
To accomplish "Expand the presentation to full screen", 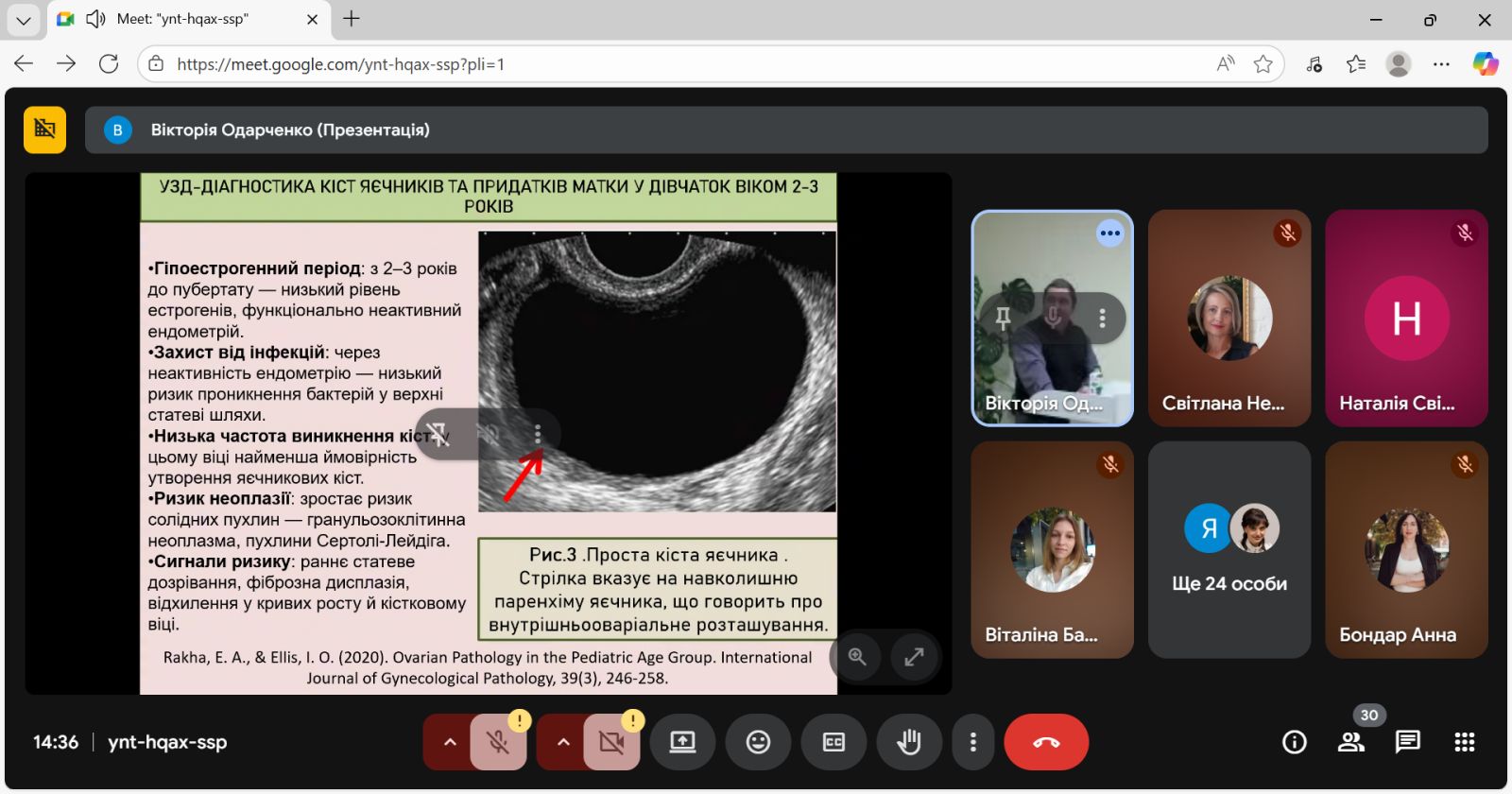I will 914,656.
